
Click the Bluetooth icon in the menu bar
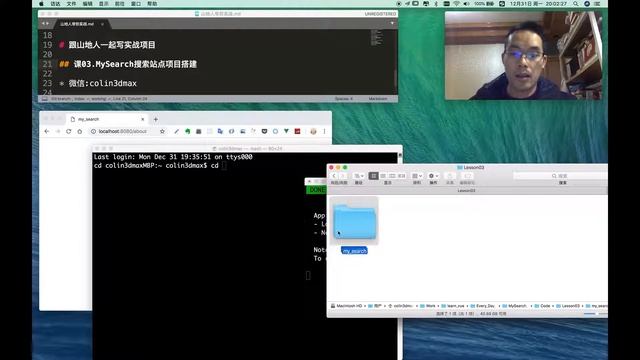(436, 4)
